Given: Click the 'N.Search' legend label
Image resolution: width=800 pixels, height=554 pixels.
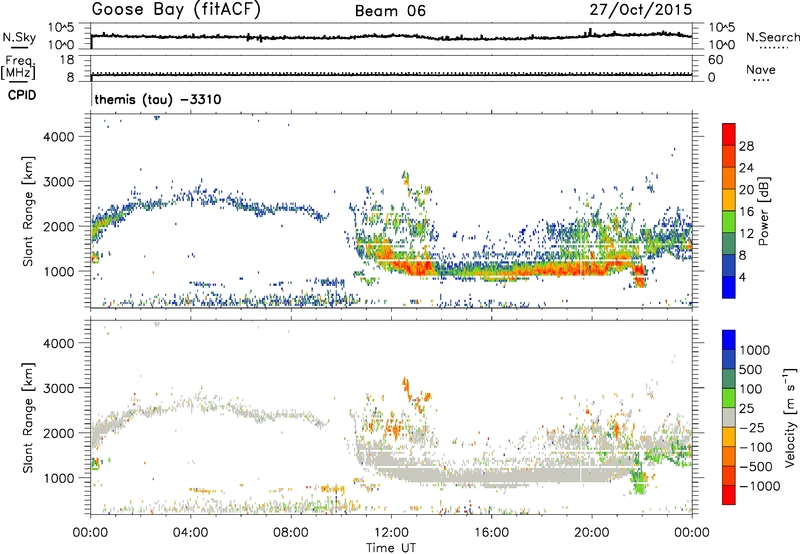Looking at the screenshot, I should (x=772, y=37).
